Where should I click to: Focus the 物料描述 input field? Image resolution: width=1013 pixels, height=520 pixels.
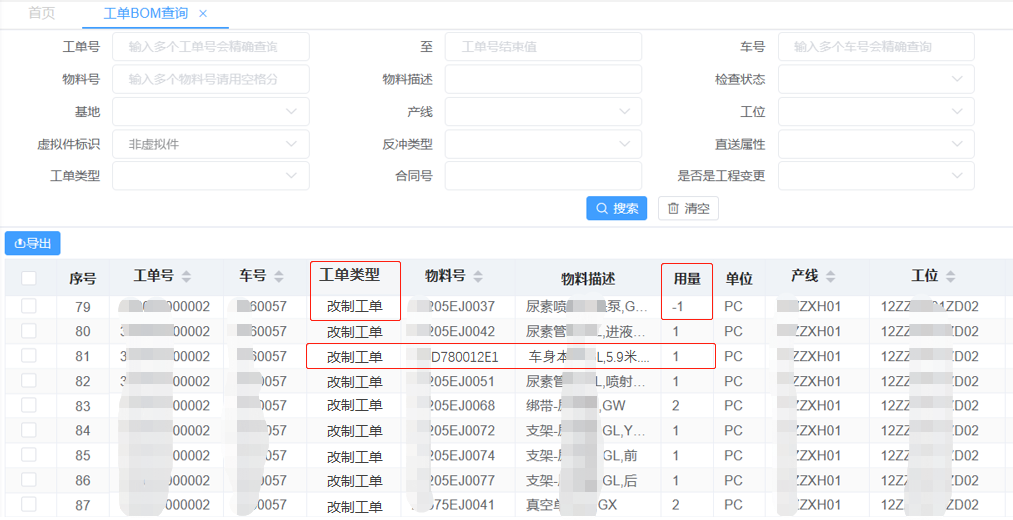coord(543,79)
